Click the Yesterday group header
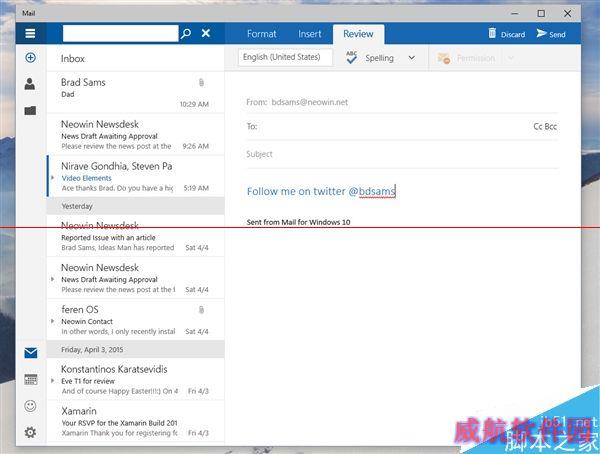The width and height of the screenshot is (600, 454). (135, 206)
